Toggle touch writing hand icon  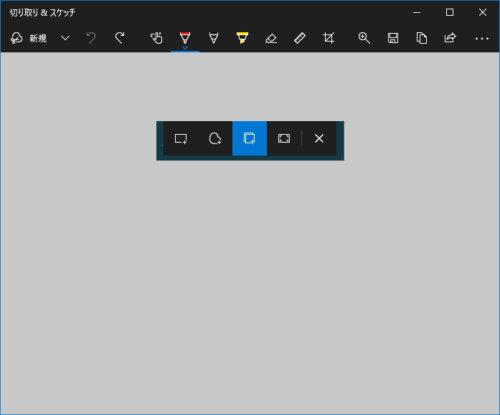point(156,38)
